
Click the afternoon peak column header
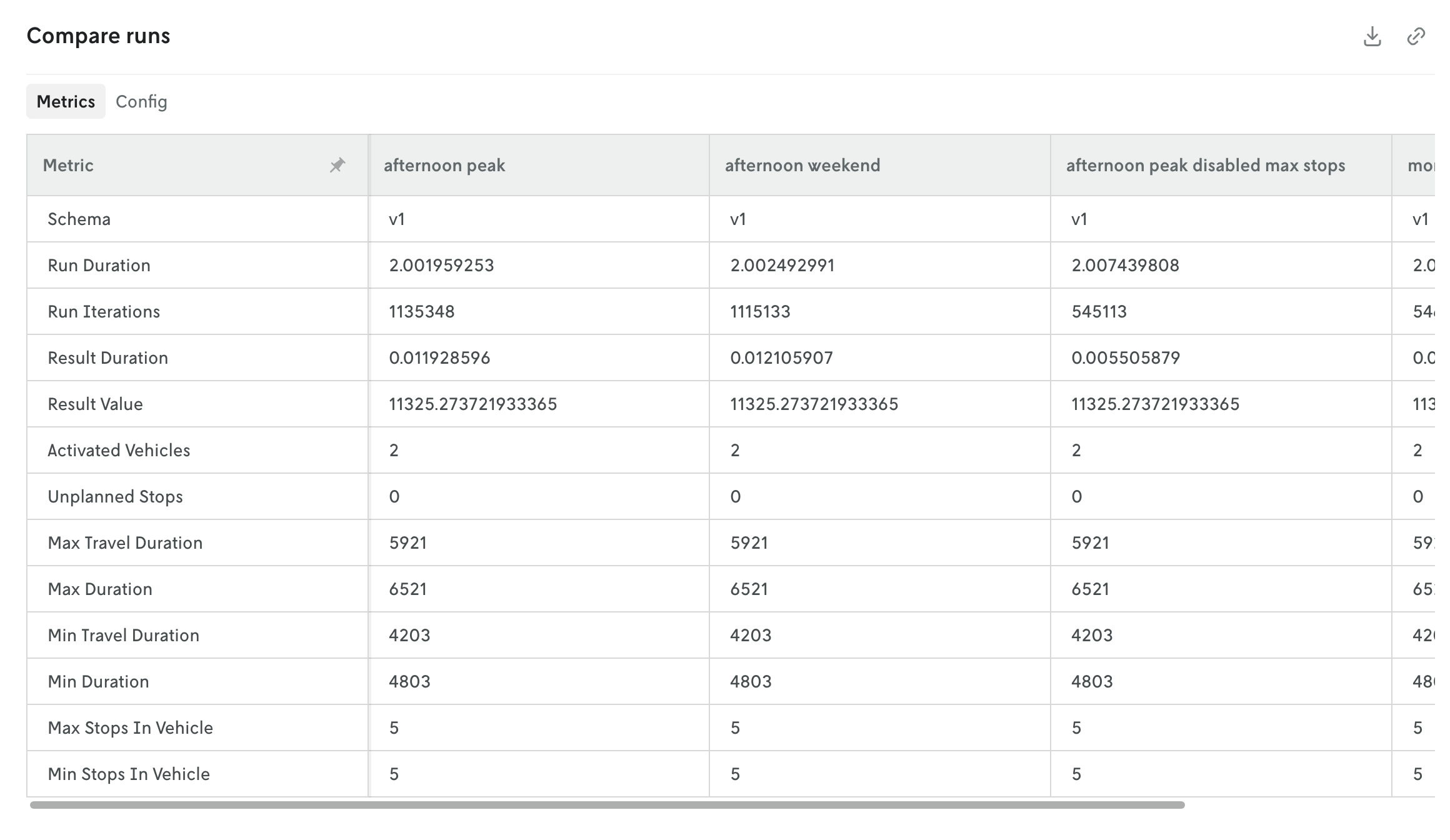444,165
